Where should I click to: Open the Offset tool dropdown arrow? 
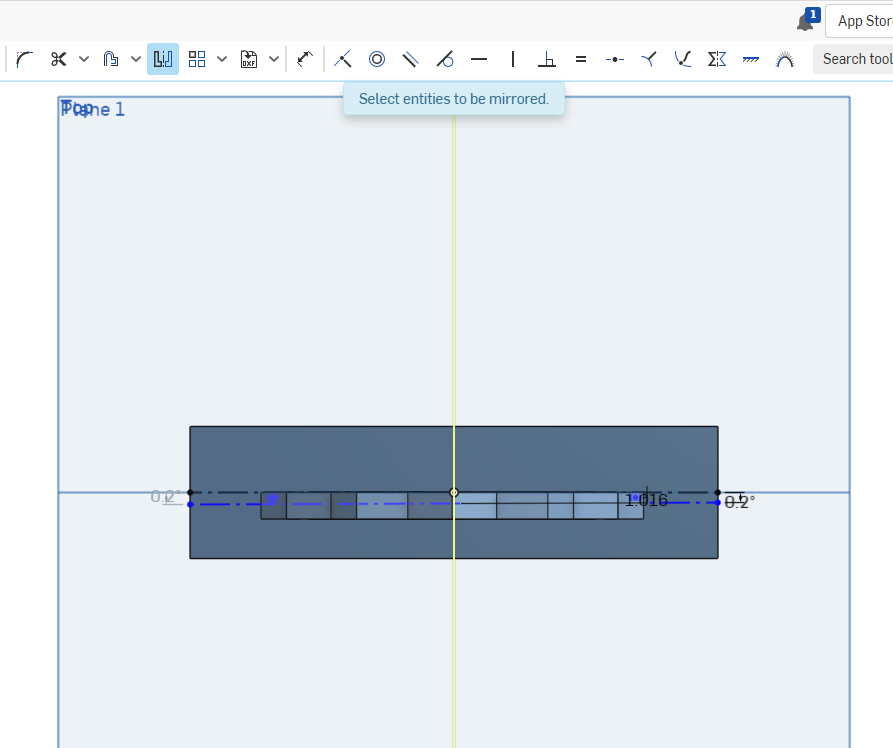[136, 59]
